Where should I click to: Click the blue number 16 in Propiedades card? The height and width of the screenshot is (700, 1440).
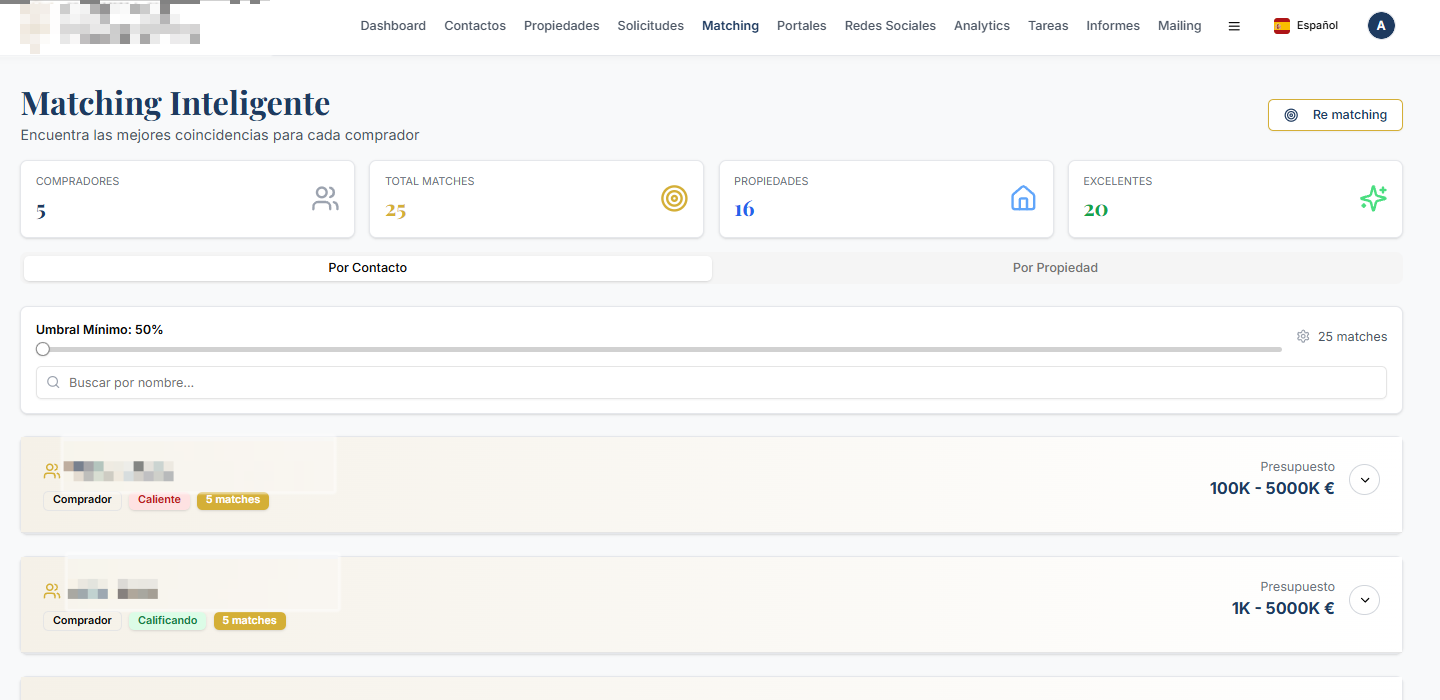[744, 210]
